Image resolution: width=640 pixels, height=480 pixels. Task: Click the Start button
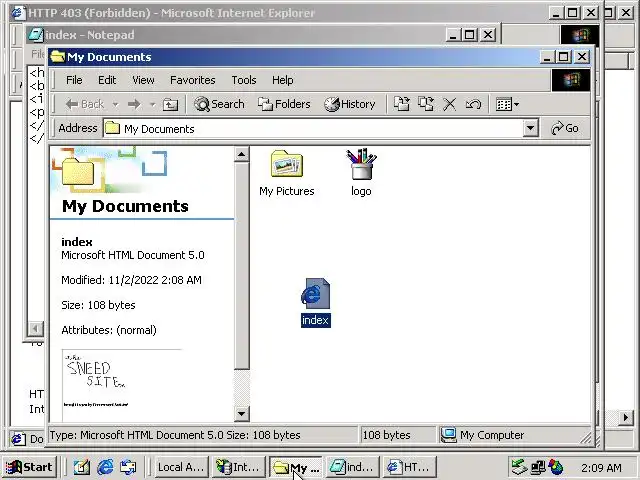(x=29, y=467)
